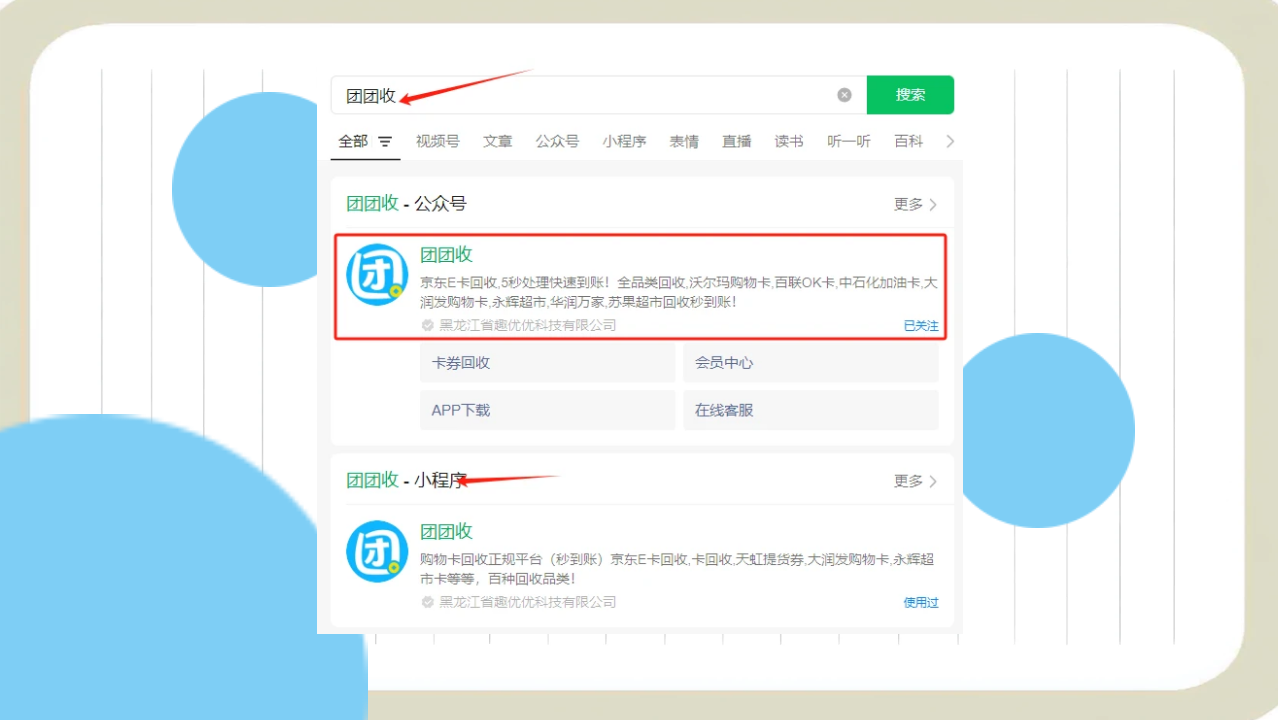The width and height of the screenshot is (1280, 720).
Task: Click the 使用过 label
Action: pos(921,603)
